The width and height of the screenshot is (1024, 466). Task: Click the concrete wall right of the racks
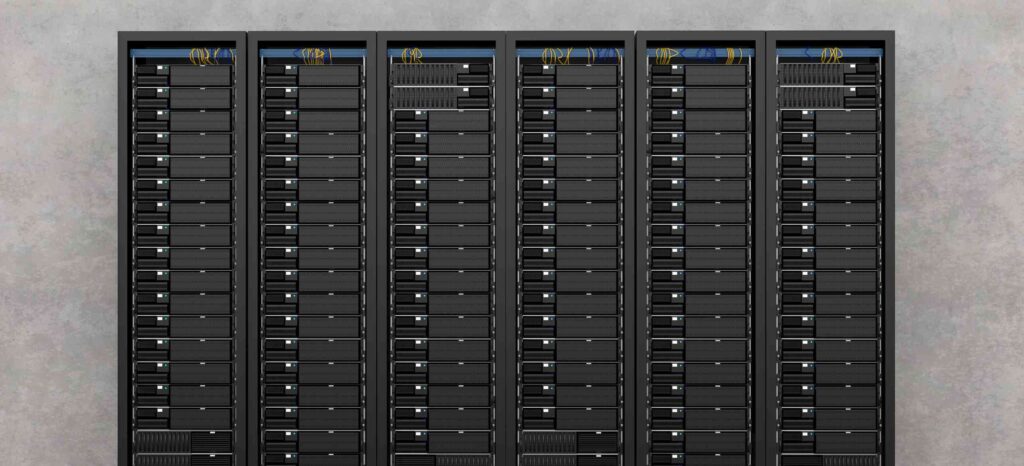pos(958,250)
